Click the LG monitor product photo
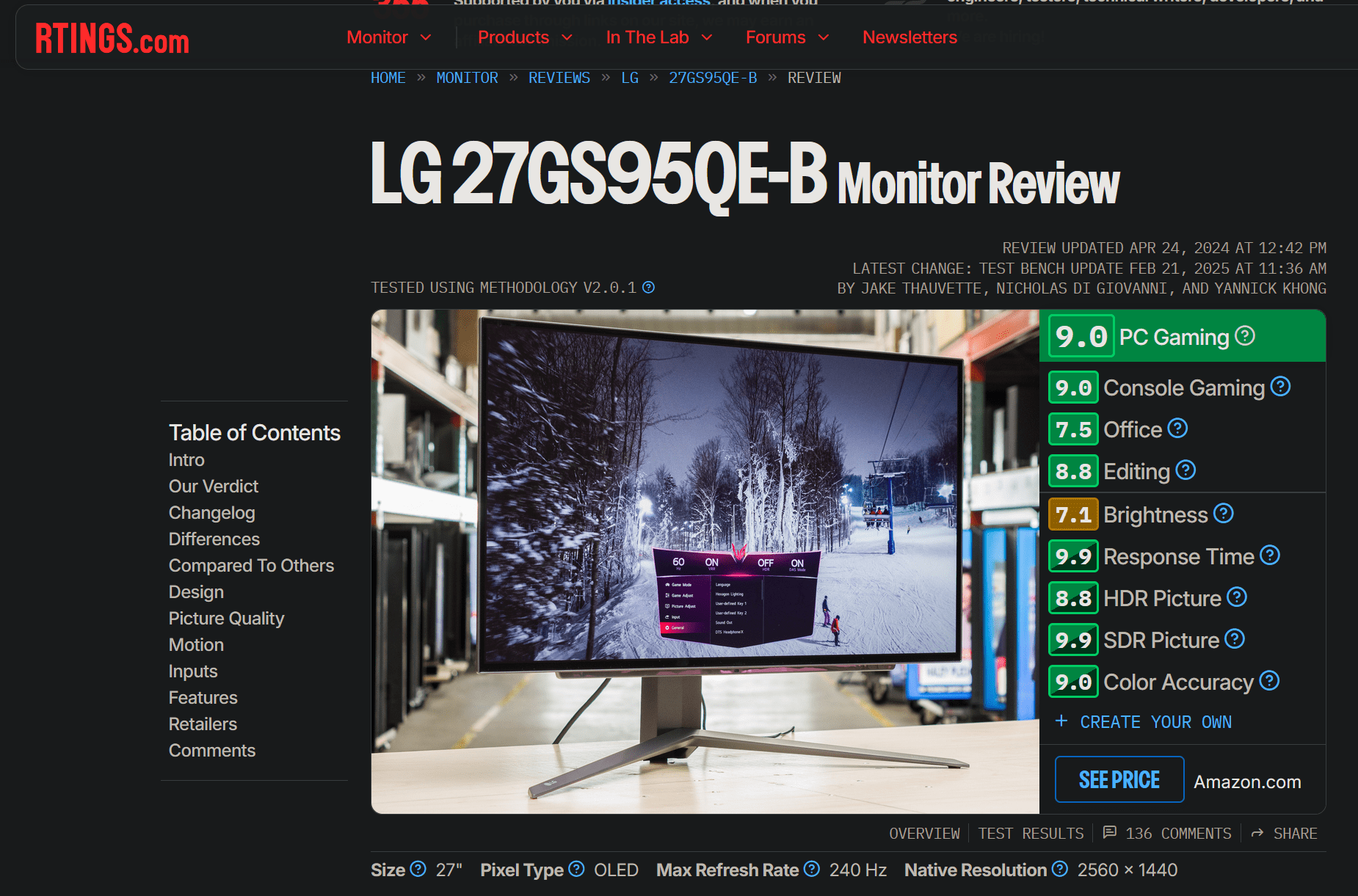 click(x=705, y=561)
